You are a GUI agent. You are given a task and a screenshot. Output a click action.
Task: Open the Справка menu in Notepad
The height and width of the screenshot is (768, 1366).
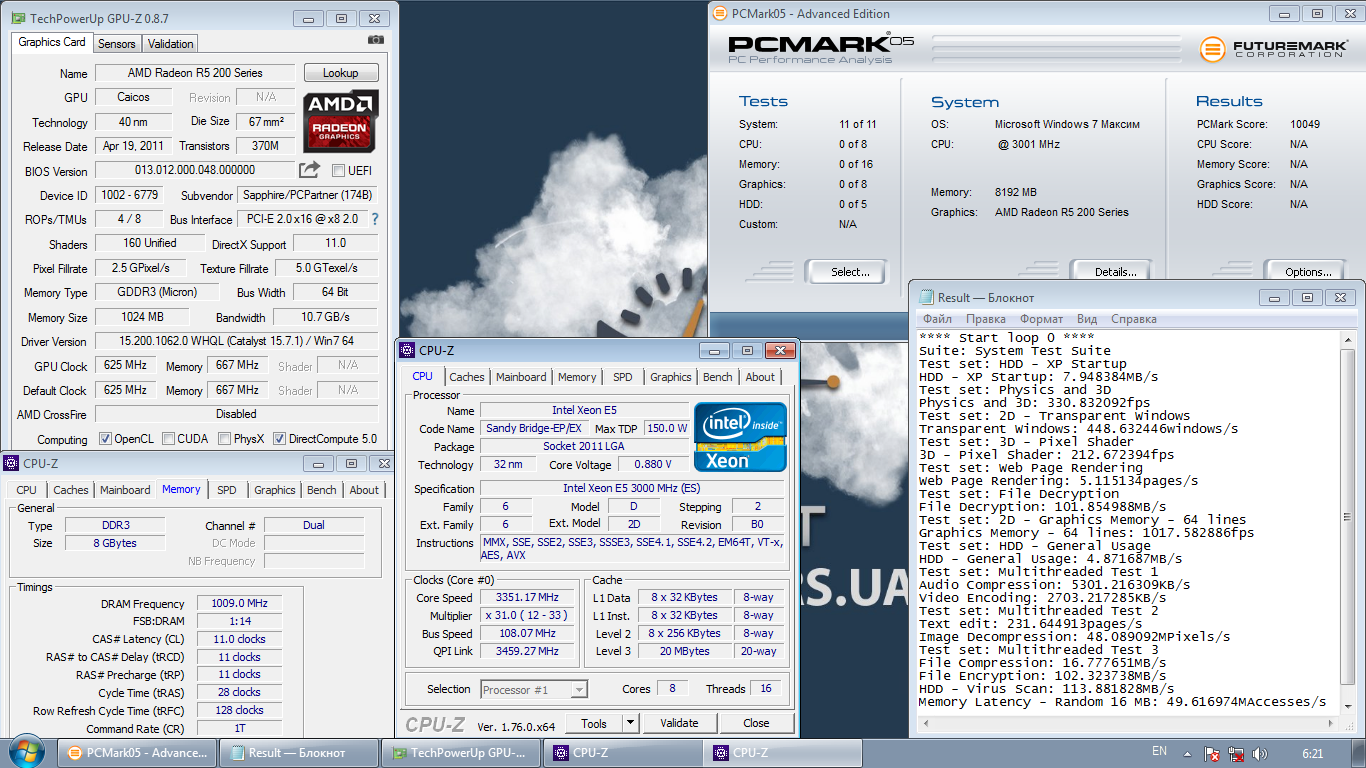point(1134,319)
